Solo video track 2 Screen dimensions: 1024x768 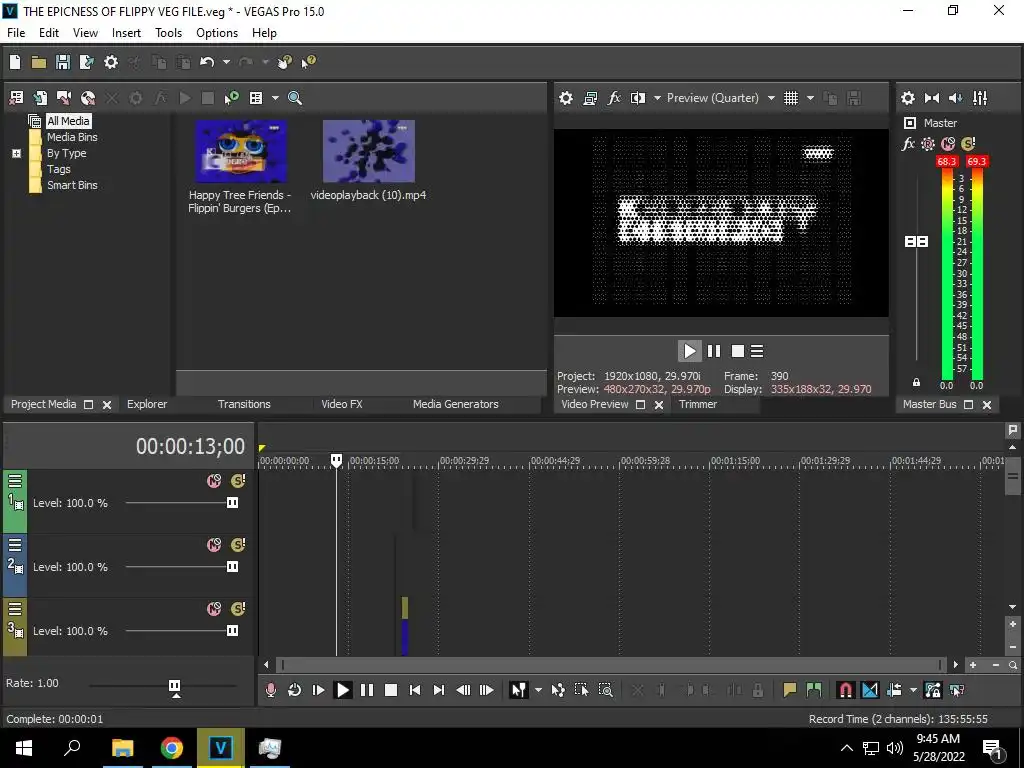pyautogui.click(x=238, y=545)
